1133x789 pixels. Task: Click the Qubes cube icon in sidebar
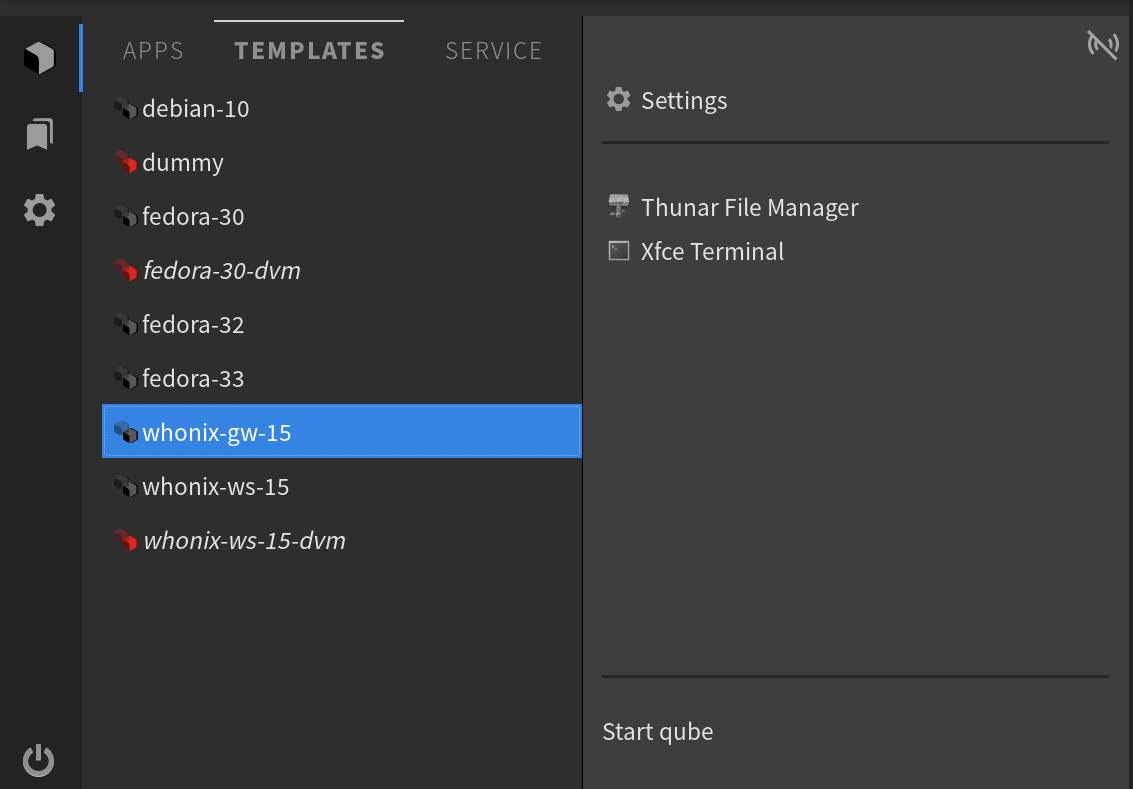coord(39,58)
